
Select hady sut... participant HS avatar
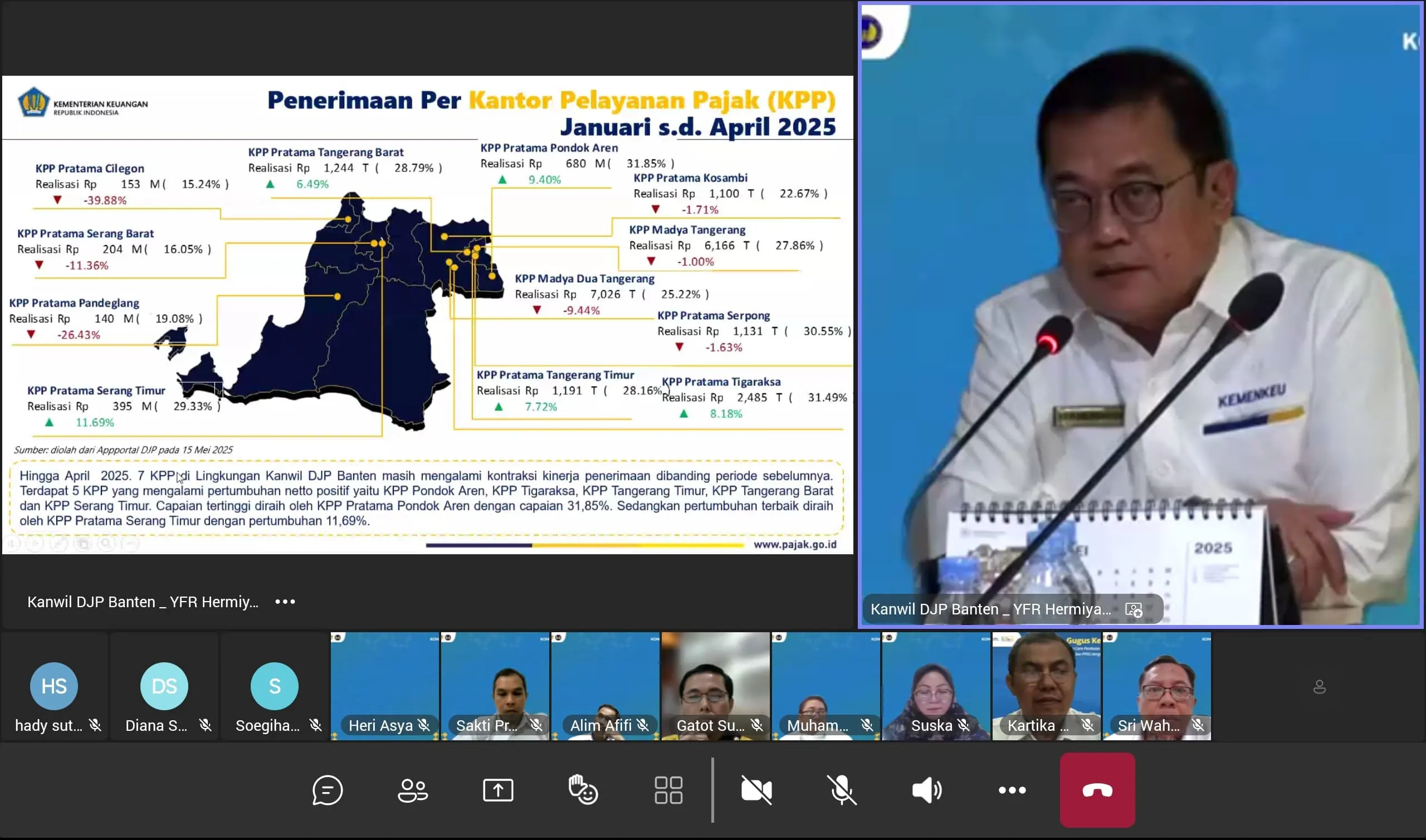tap(54, 686)
